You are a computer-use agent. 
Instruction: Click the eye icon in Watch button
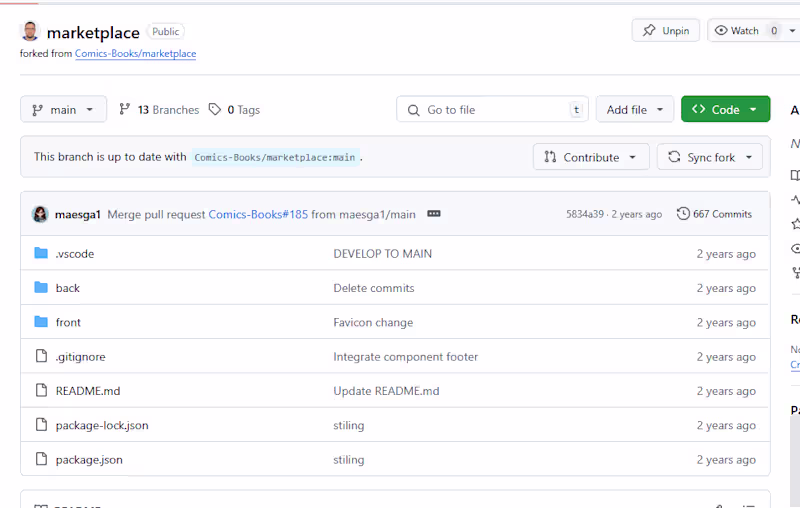click(x=720, y=31)
